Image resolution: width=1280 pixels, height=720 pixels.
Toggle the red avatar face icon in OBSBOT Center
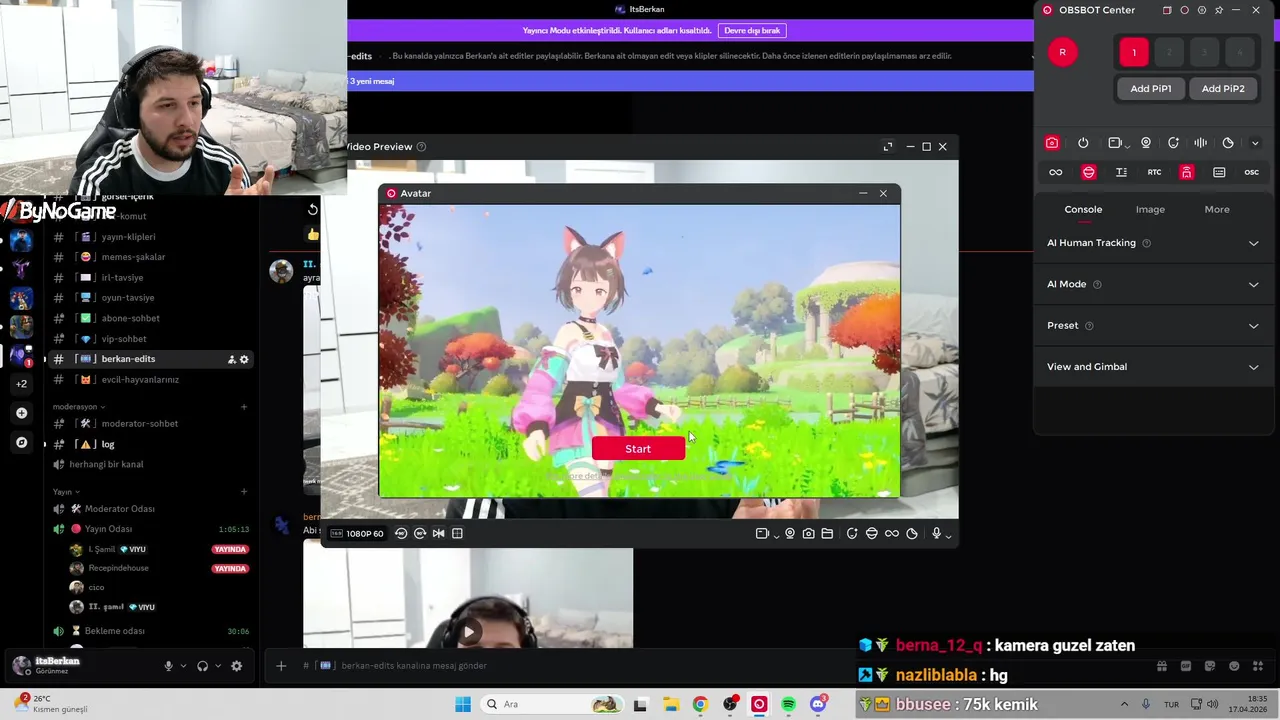(1089, 172)
